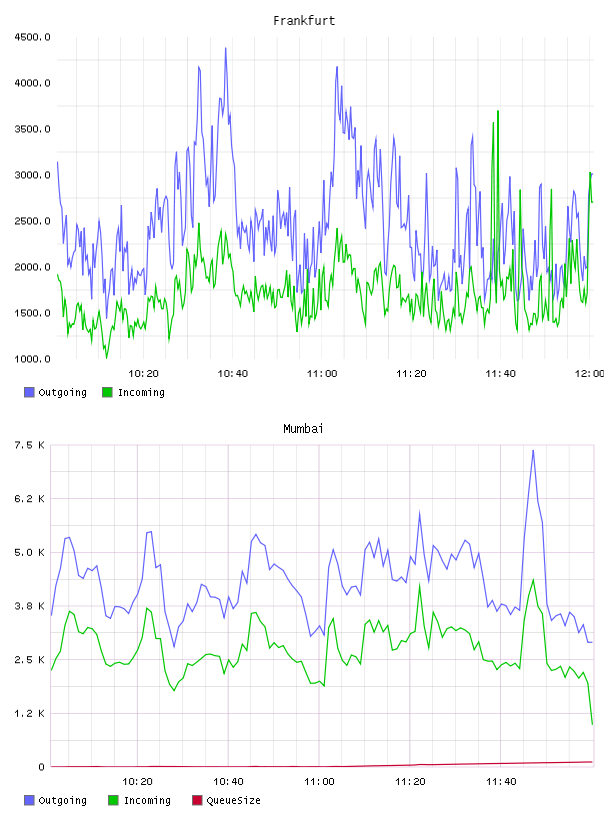Click the Mumbai chart title
Image resolution: width=608 pixels, height=816 pixels.
[303, 429]
